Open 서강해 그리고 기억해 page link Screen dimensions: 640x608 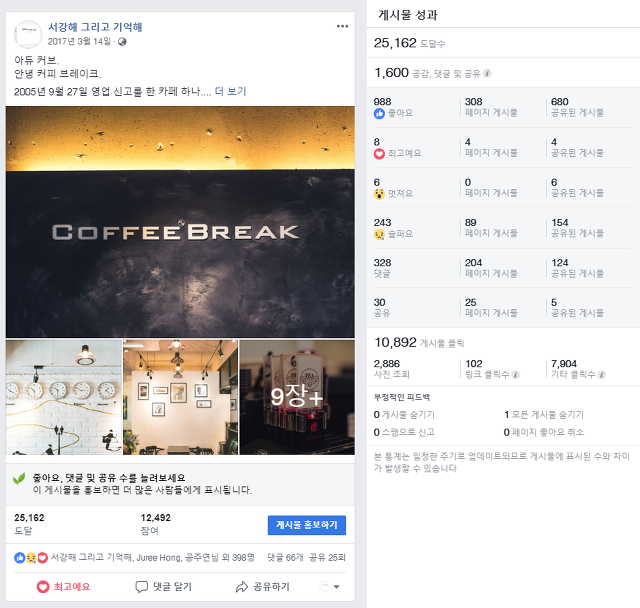(x=95, y=27)
